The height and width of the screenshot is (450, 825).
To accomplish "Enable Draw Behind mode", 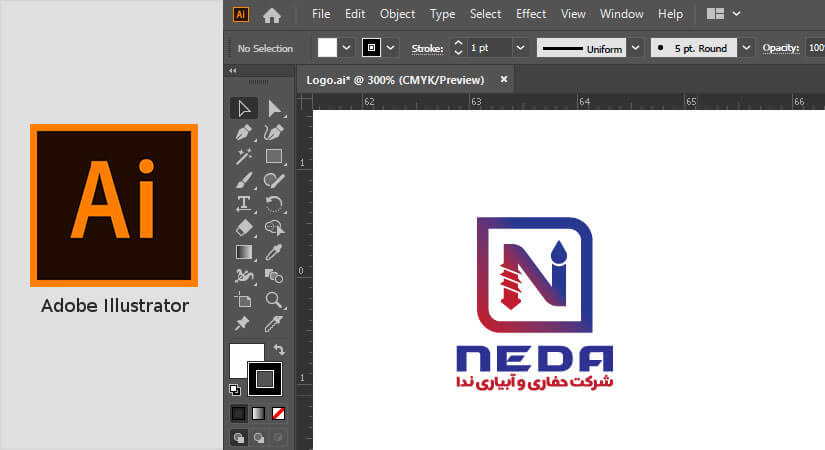I will [x=258, y=437].
